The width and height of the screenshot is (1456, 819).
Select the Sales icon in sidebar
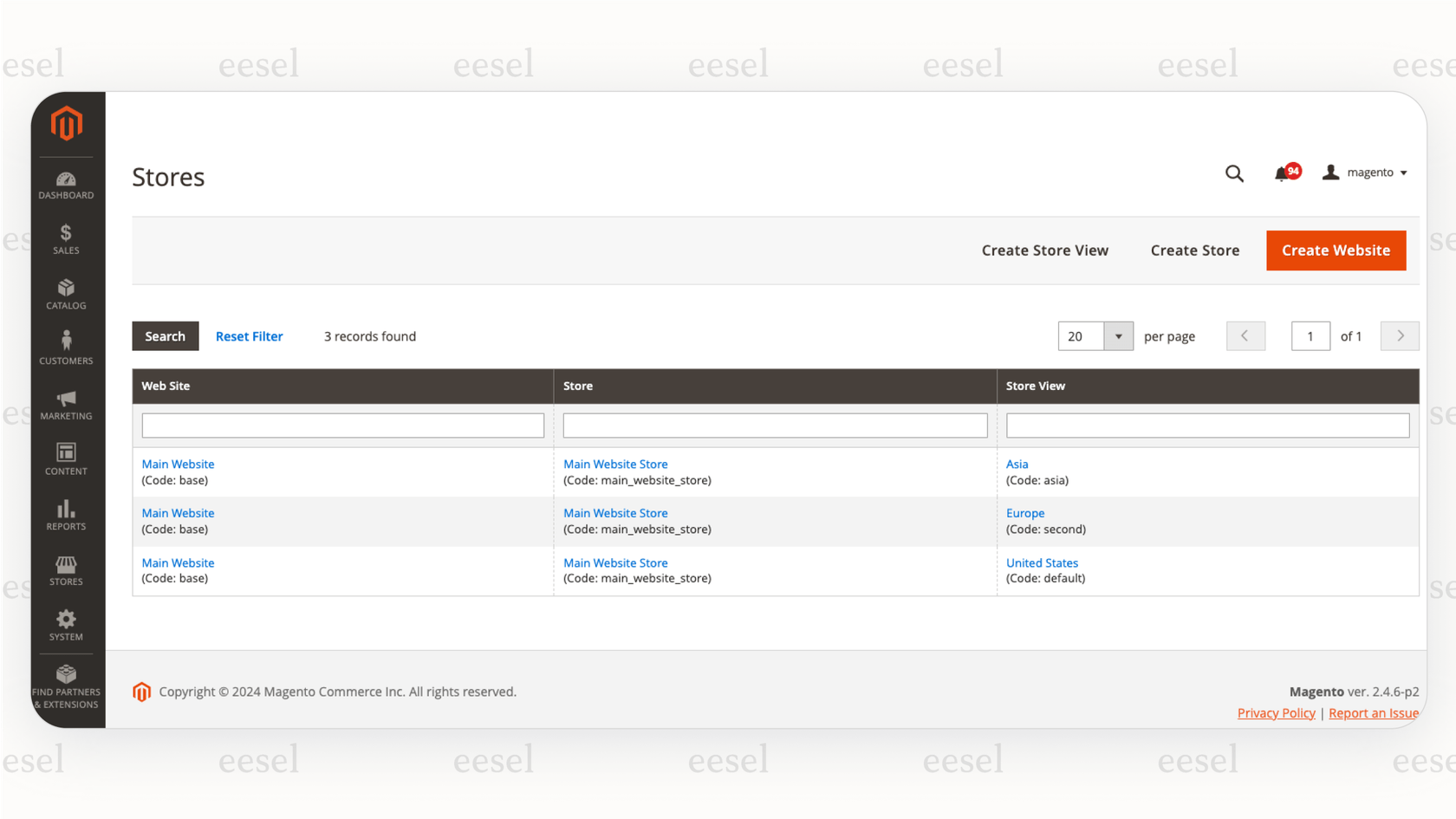point(66,239)
